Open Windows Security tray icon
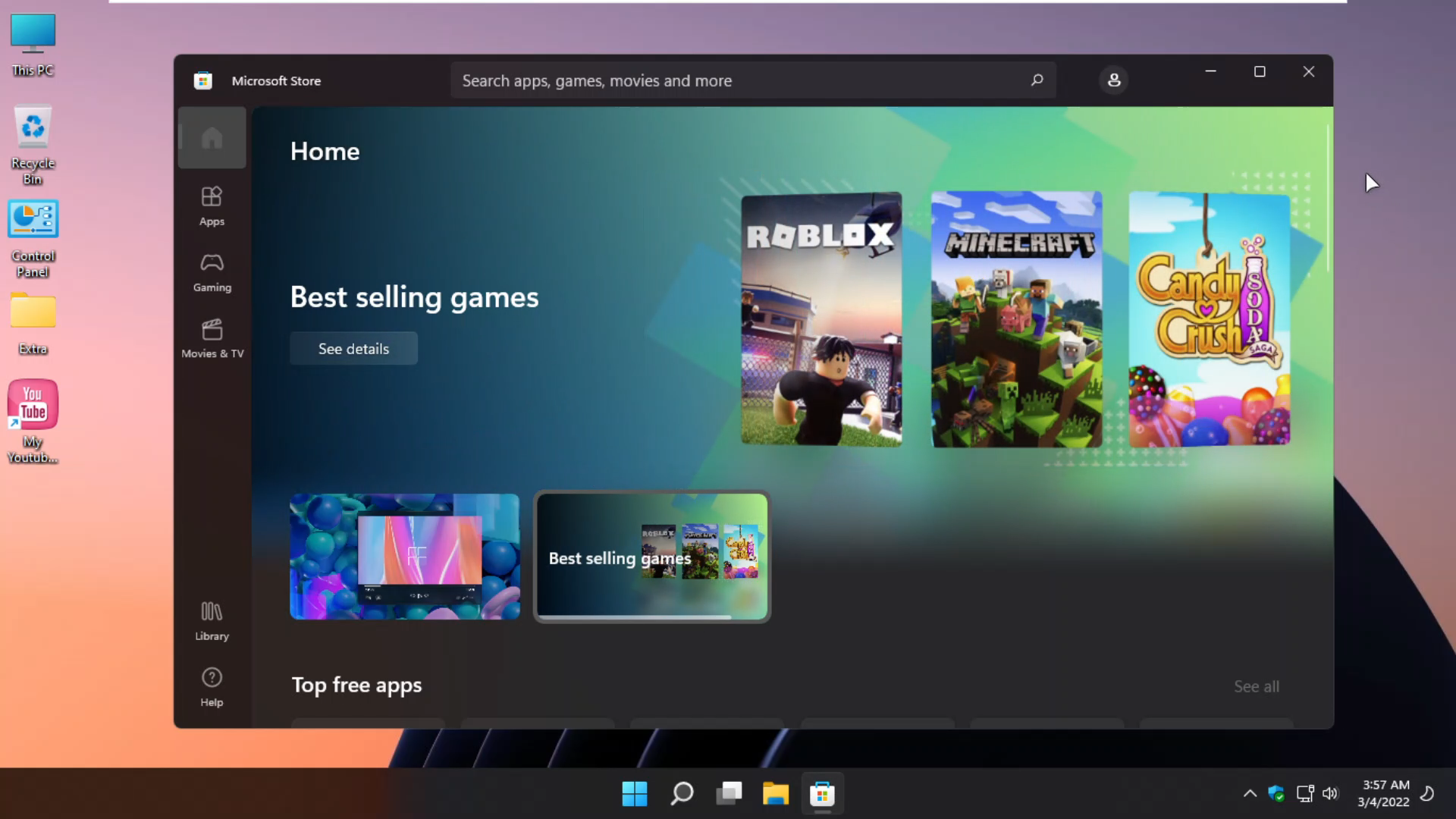Screen dimensions: 1456x819 [1276, 794]
